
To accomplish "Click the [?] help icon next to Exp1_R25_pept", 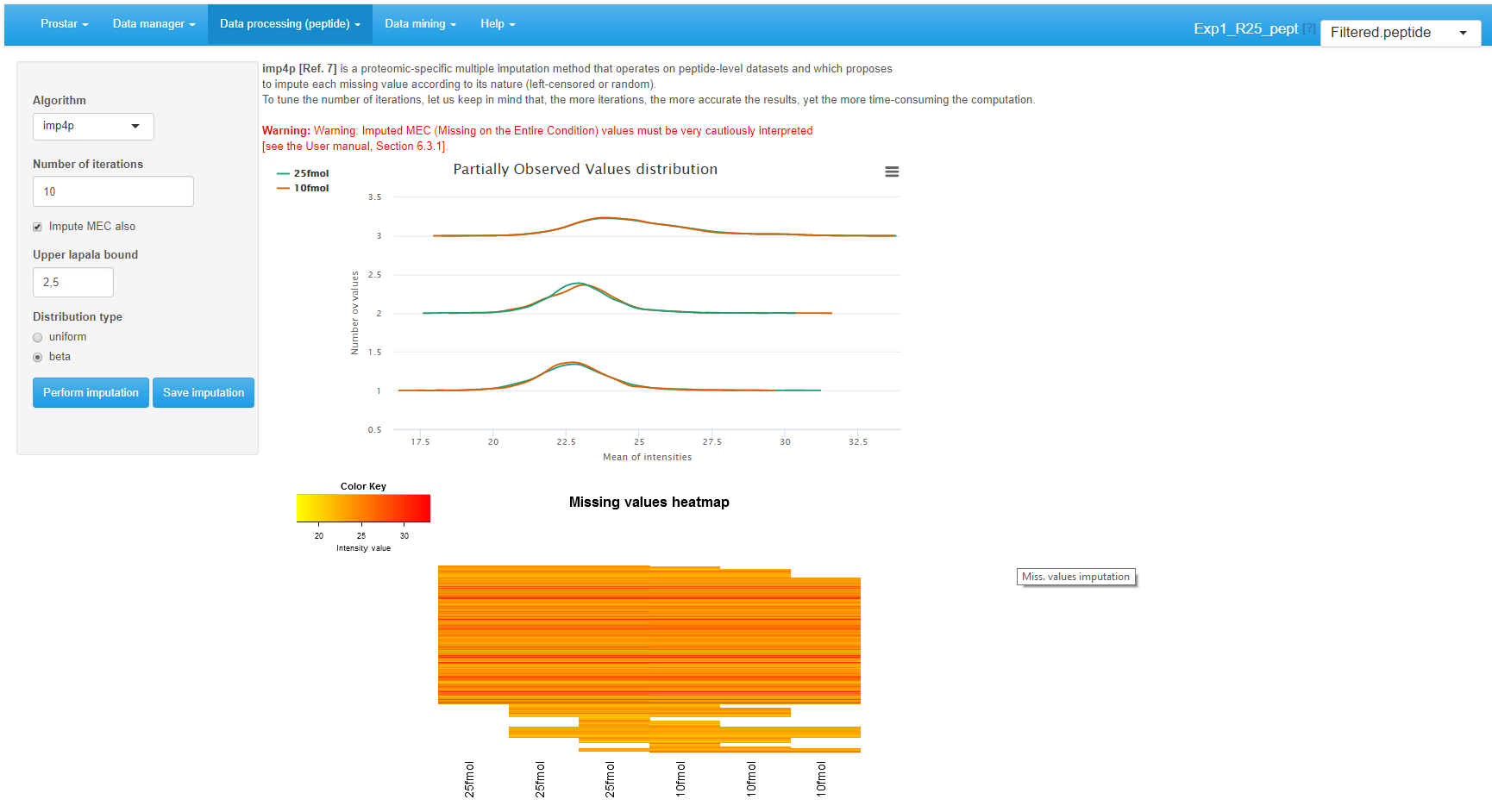I will (x=1311, y=27).
